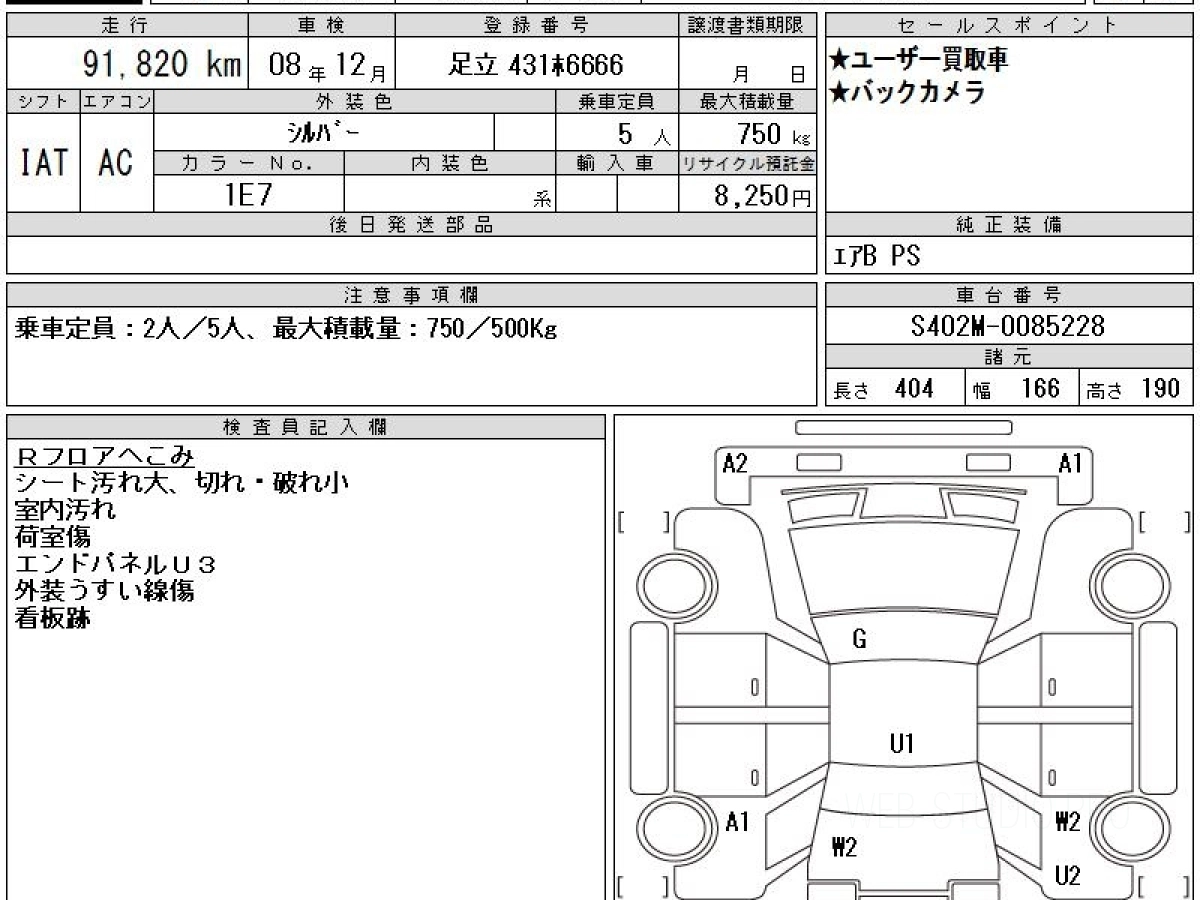
Task: Select equipment text エアB PS
Action: (876, 256)
